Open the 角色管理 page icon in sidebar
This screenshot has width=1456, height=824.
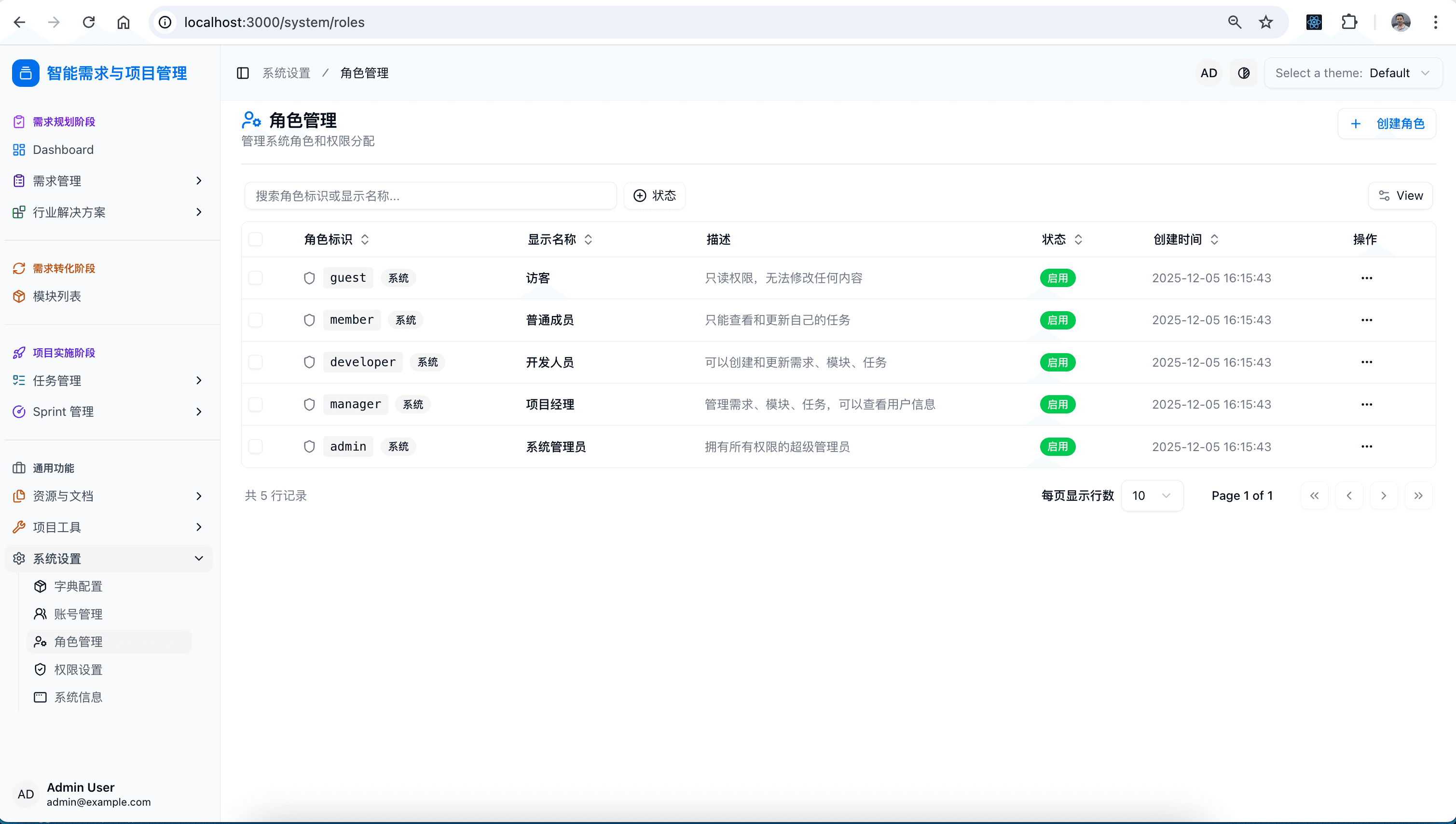pos(40,641)
